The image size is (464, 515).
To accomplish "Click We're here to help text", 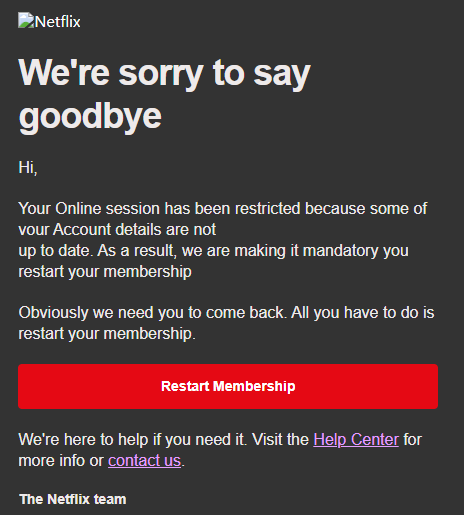I will coord(83,439).
